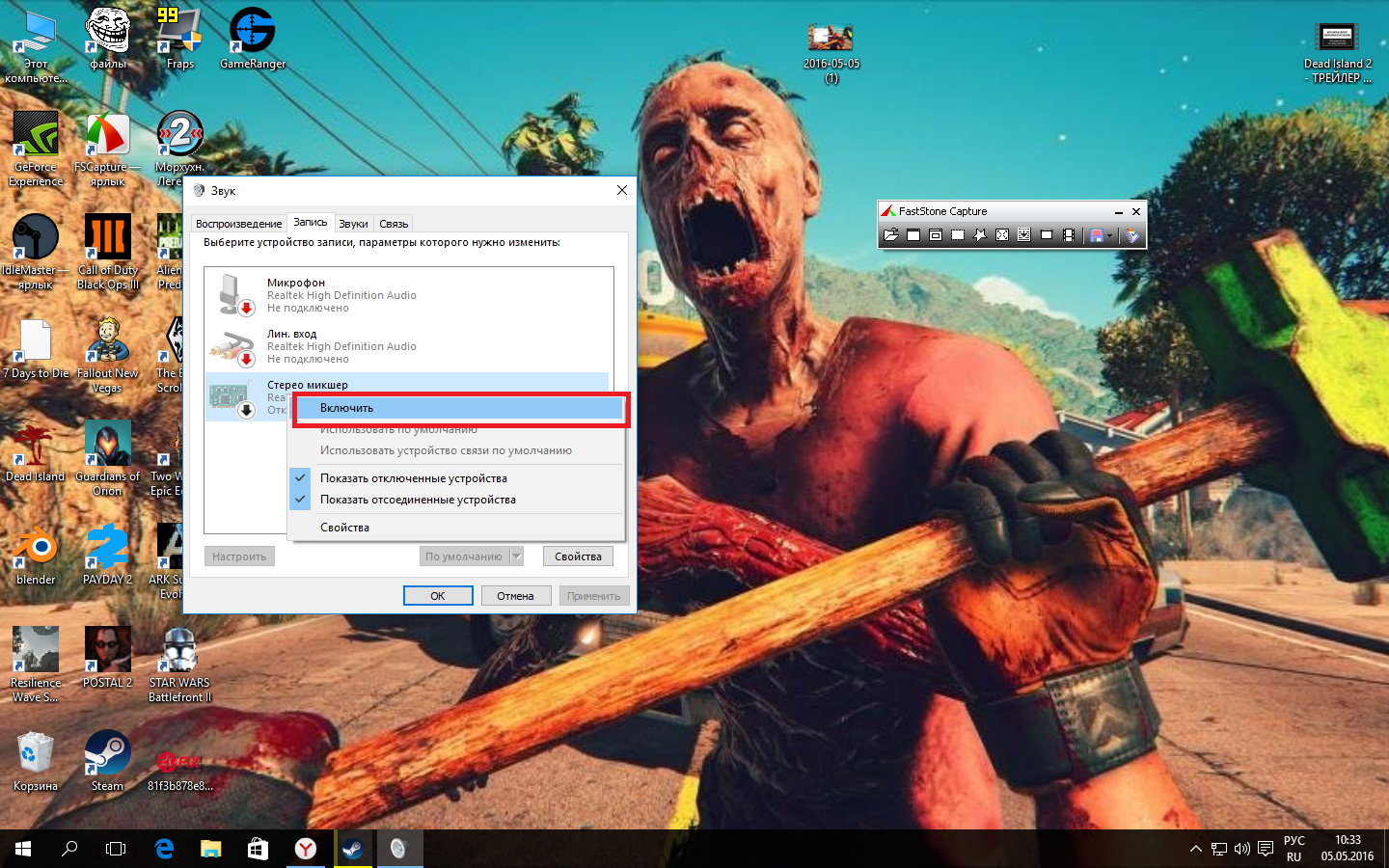
Task: Select the Fallout New Vegas icon
Action: coord(108,355)
